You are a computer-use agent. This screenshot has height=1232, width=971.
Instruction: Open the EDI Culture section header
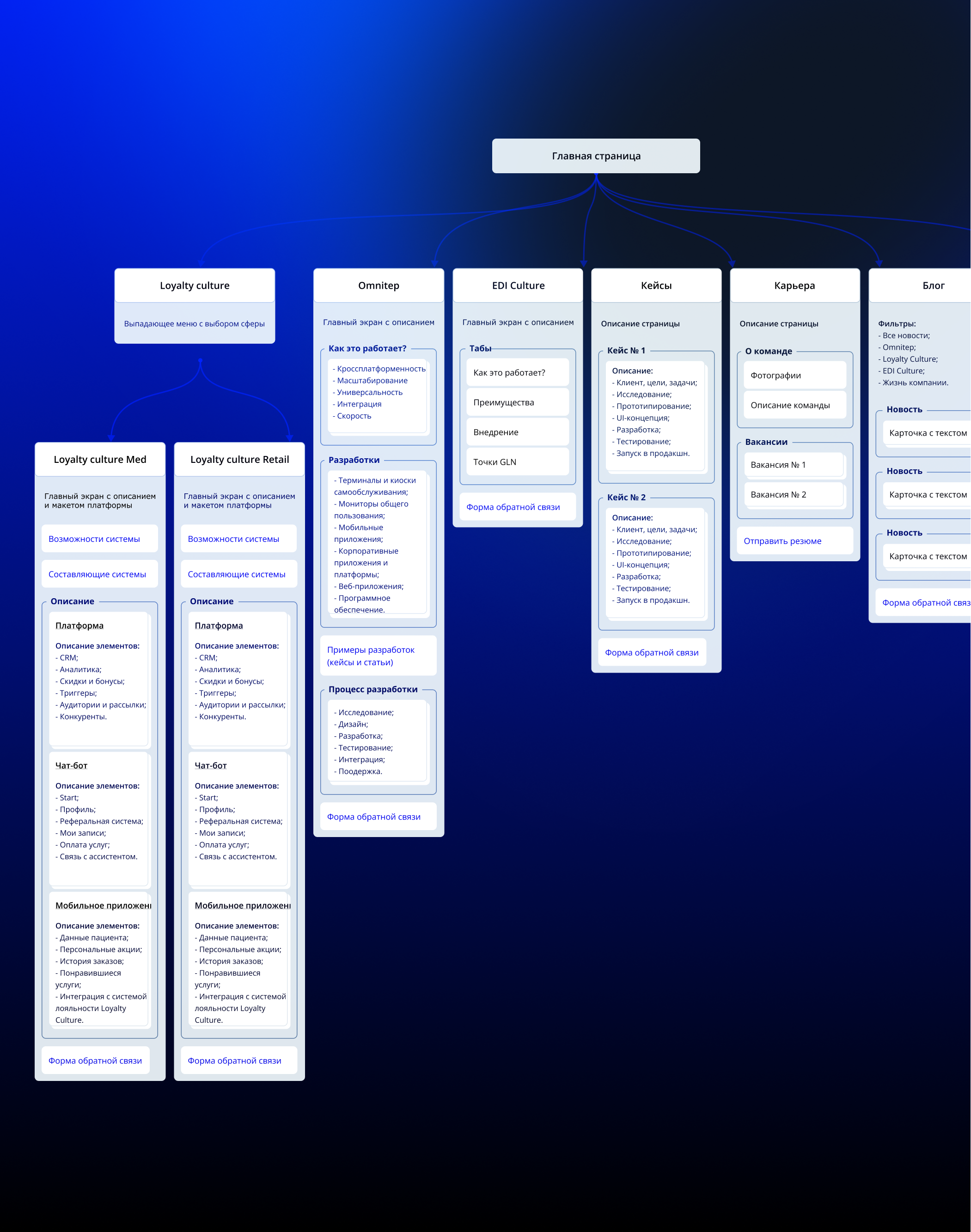pos(518,285)
